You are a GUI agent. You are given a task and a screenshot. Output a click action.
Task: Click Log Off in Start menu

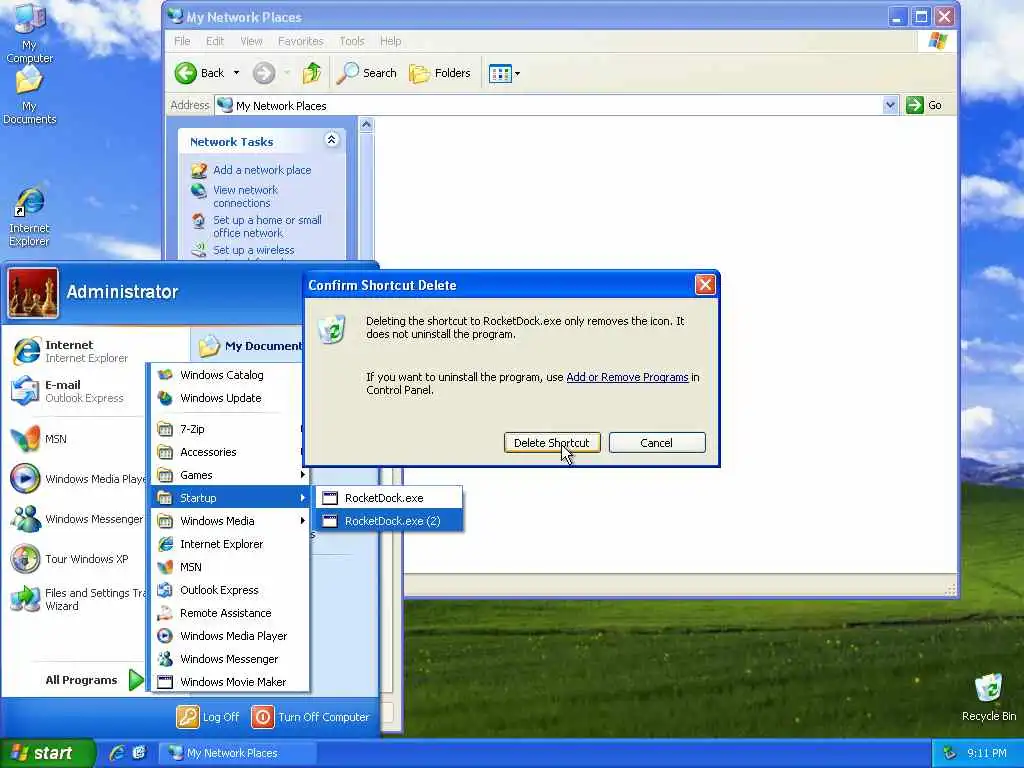coord(208,717)
